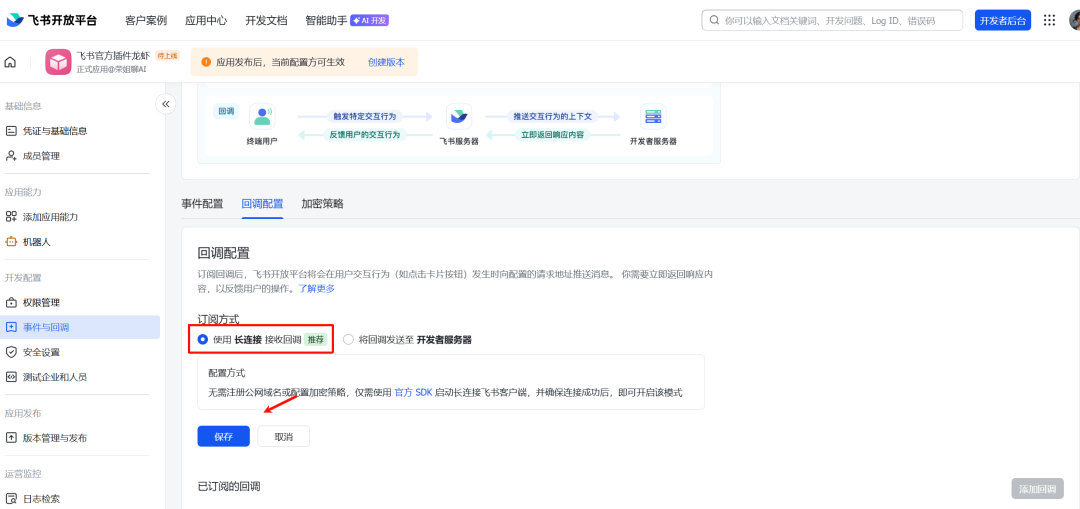Click the home icon in app header
1080x509 pixels.
10,62
